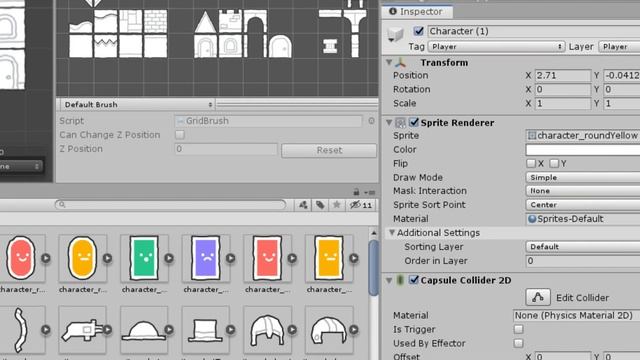This screenshot has width=640, height=360.
Task: Collapse the Transform component
Action: click(389, 62)
